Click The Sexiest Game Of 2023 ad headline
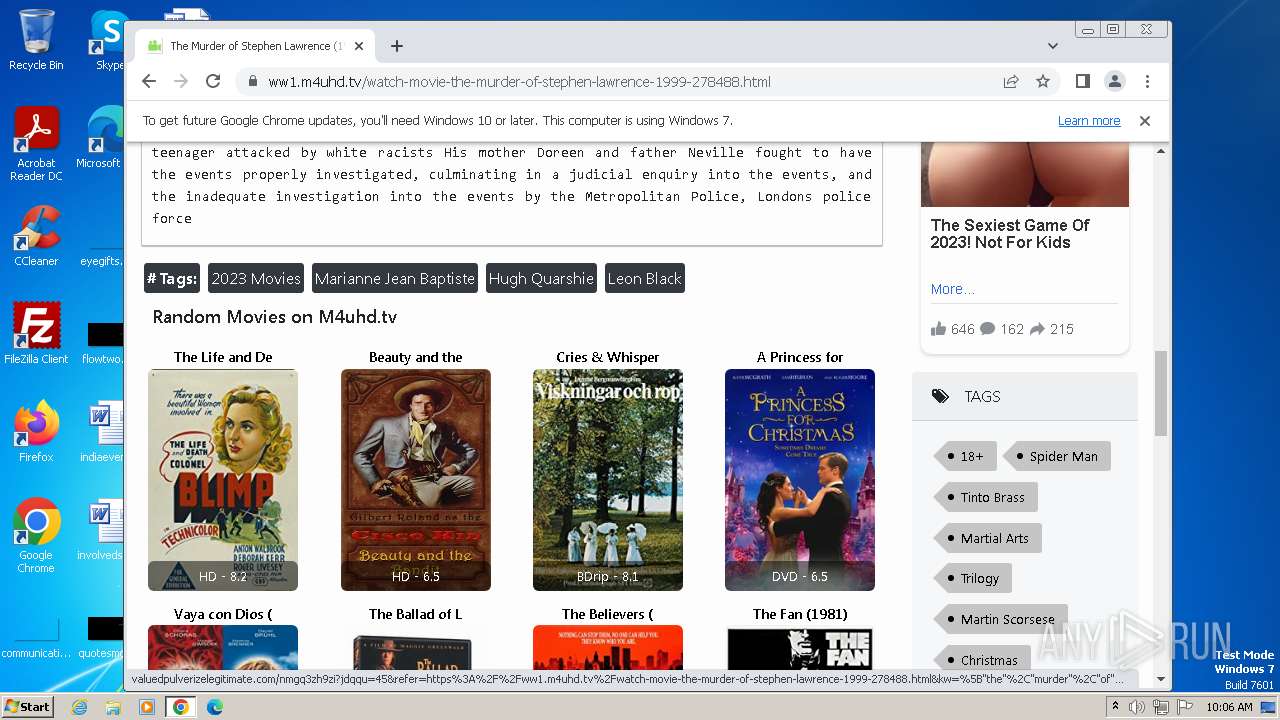 coord(1010,234)
